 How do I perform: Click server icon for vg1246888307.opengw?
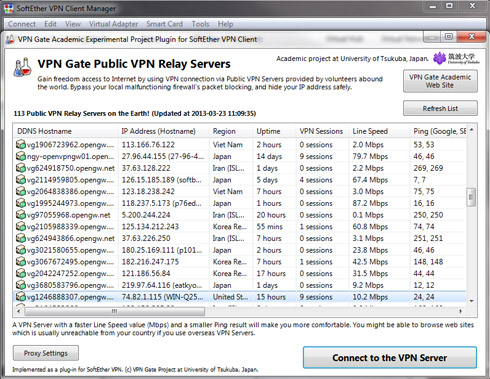click(x=21, y=297)
